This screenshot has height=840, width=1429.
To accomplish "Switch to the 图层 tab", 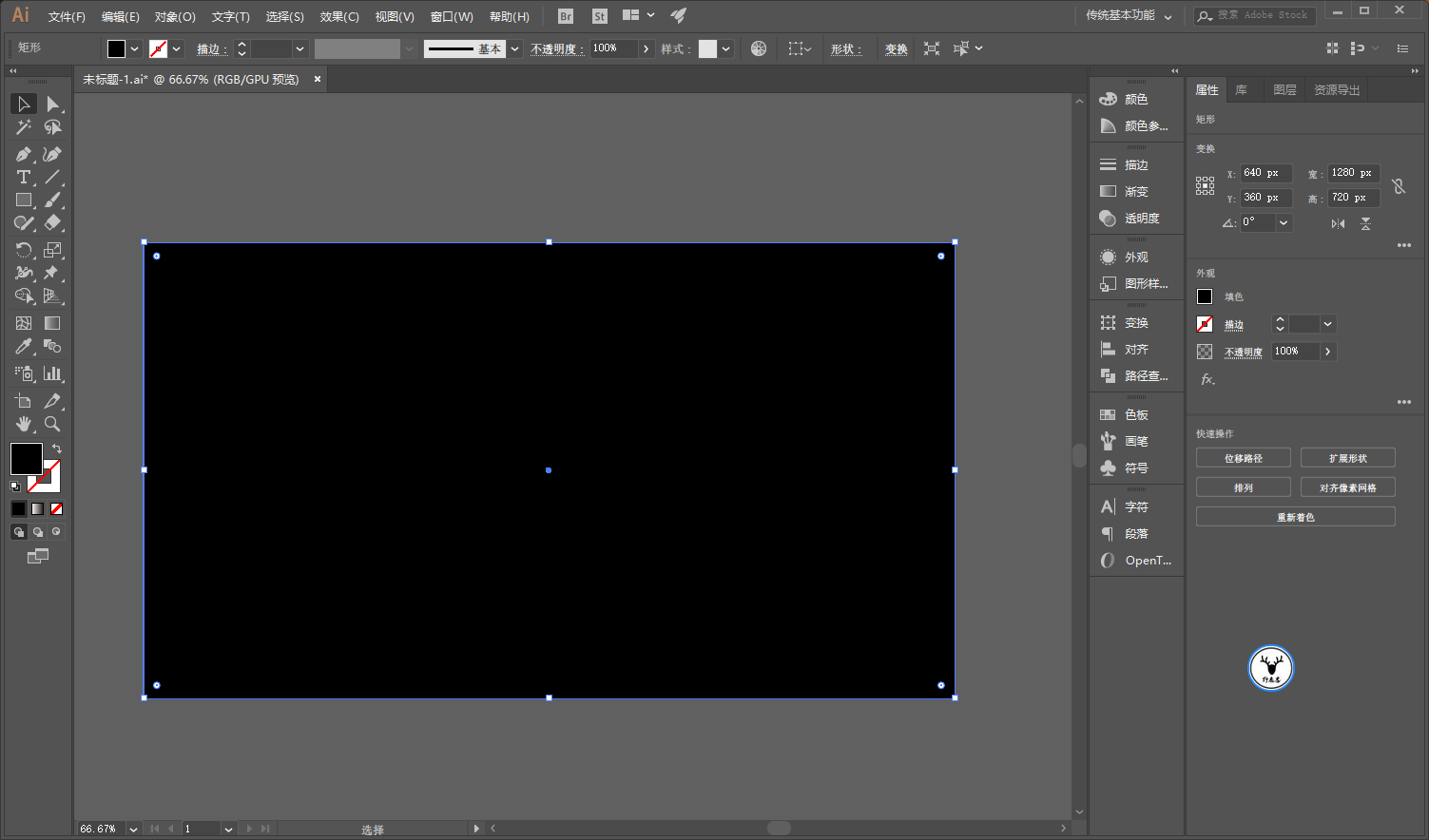I will pyautogui.click(x=1284, y=89).
